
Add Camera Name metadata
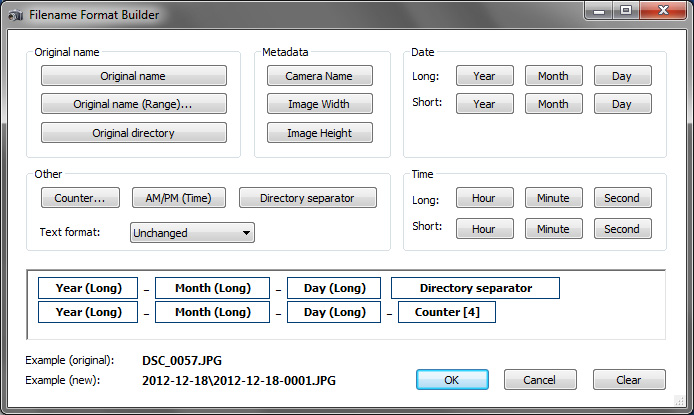coord(320,76)
